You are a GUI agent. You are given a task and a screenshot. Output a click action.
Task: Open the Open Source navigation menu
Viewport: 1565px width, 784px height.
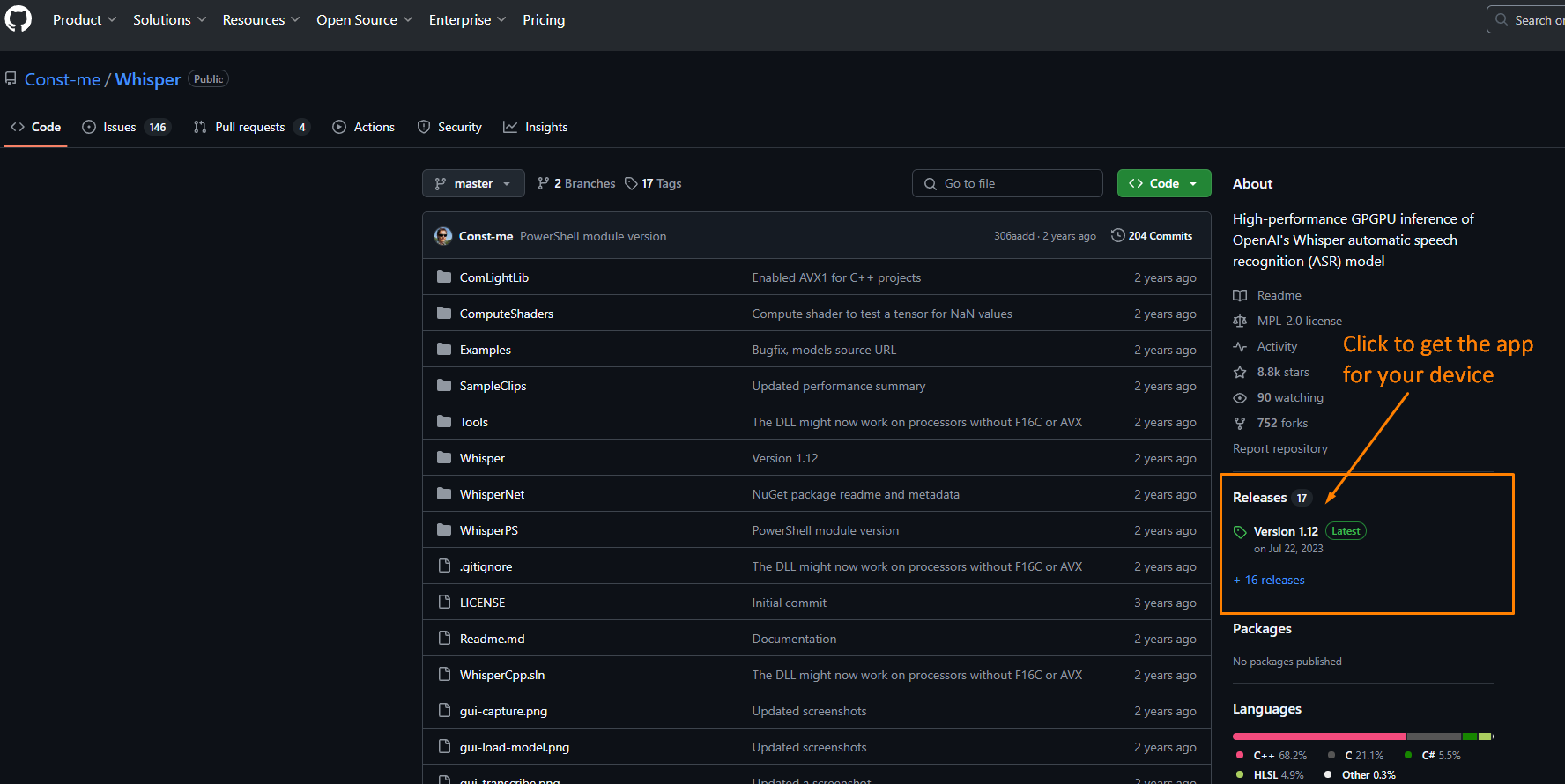coord(364,19)
